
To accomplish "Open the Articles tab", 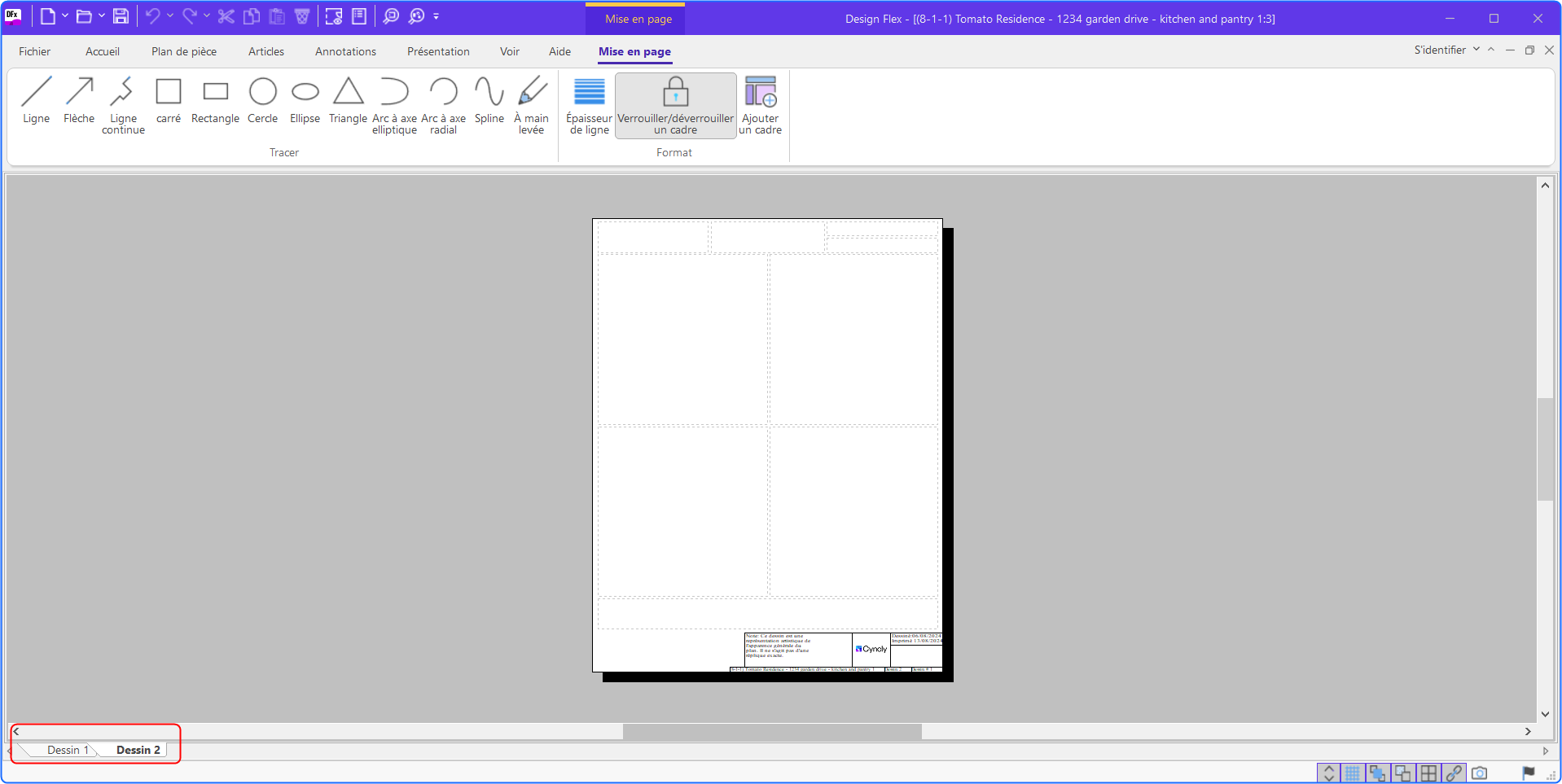I will pos(266,51).
